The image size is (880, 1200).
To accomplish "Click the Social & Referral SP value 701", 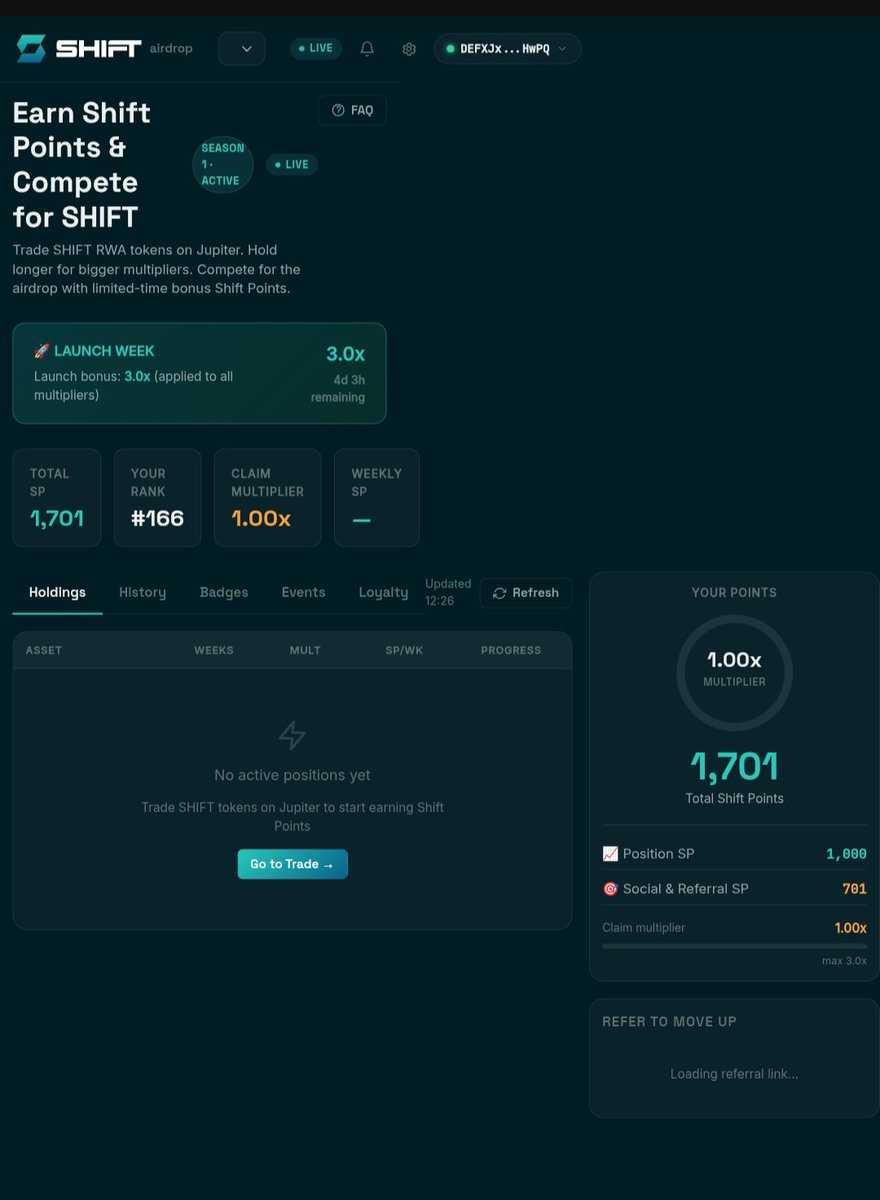I will (x=854, y=889).
